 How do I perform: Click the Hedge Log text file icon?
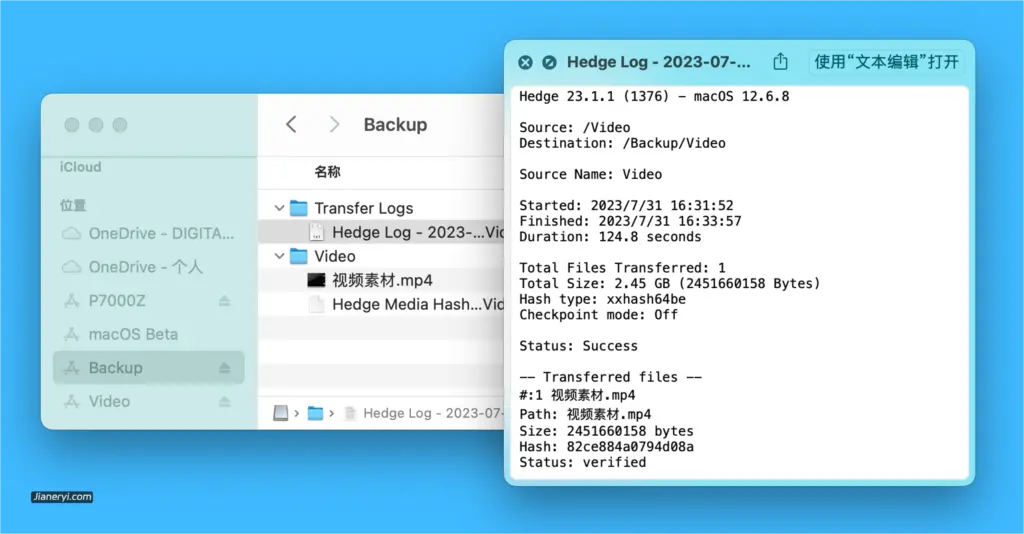[316, 232]
